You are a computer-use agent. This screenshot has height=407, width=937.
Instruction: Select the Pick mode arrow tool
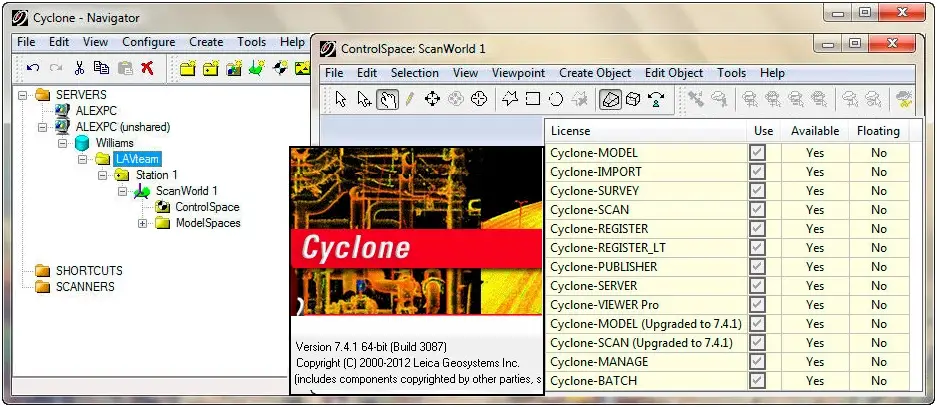(341, 99)
